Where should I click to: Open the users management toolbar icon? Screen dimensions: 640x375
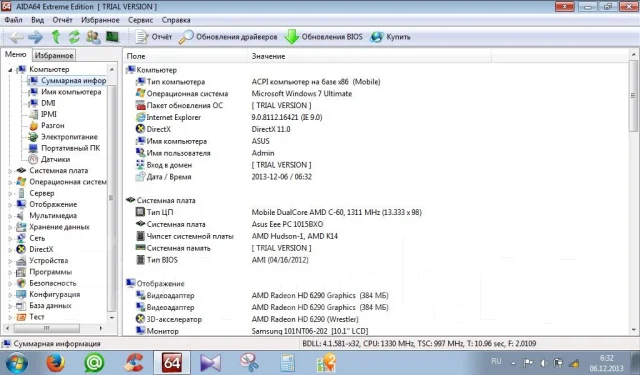point(93,37)
